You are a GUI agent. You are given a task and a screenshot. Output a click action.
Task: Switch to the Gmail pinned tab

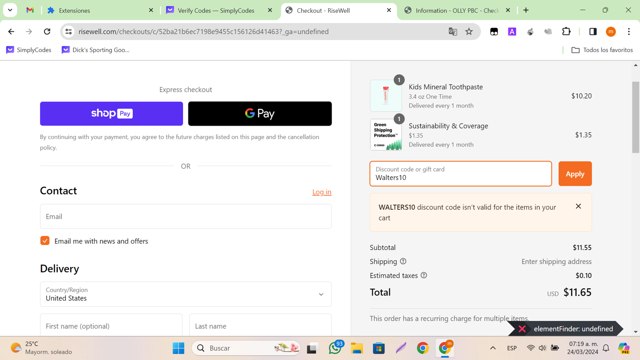coord(30,10)
